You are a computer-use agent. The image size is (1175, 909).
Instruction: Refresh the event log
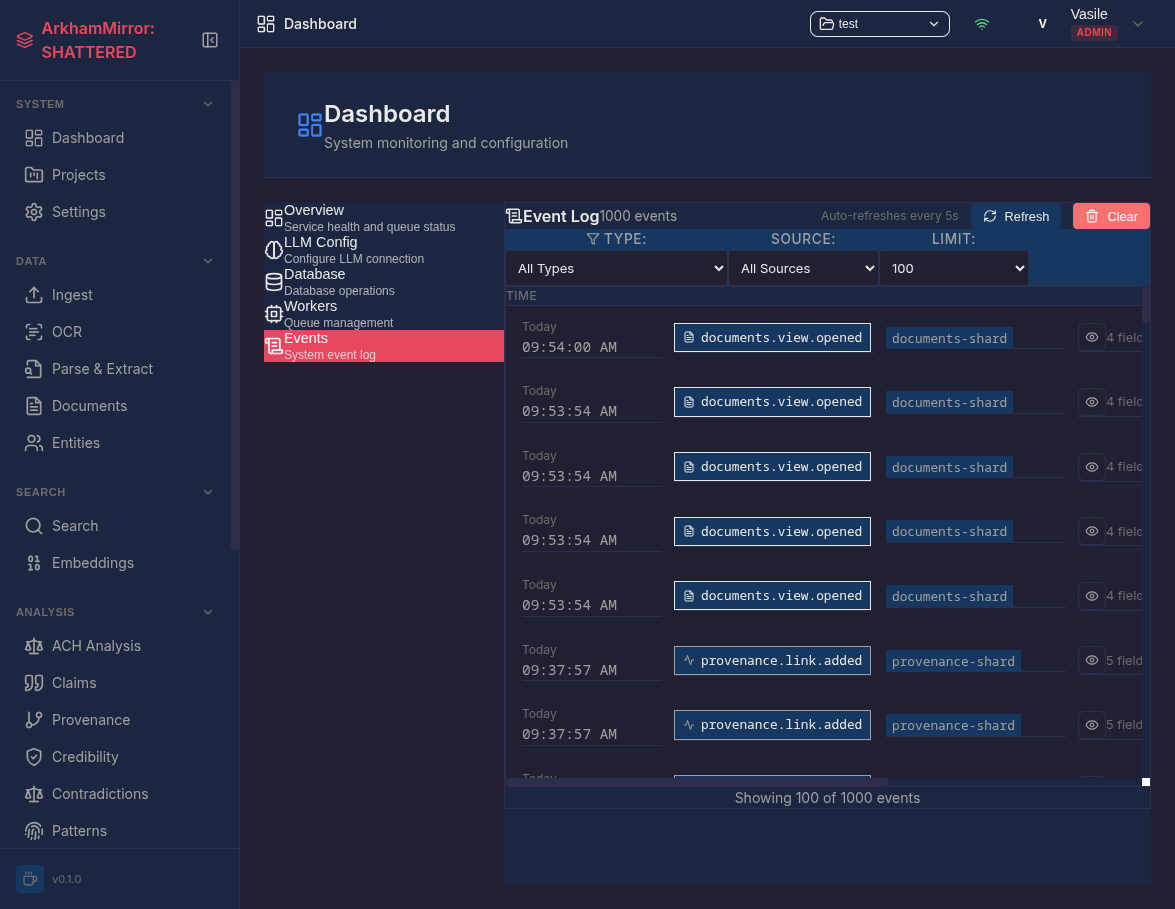1016,217
